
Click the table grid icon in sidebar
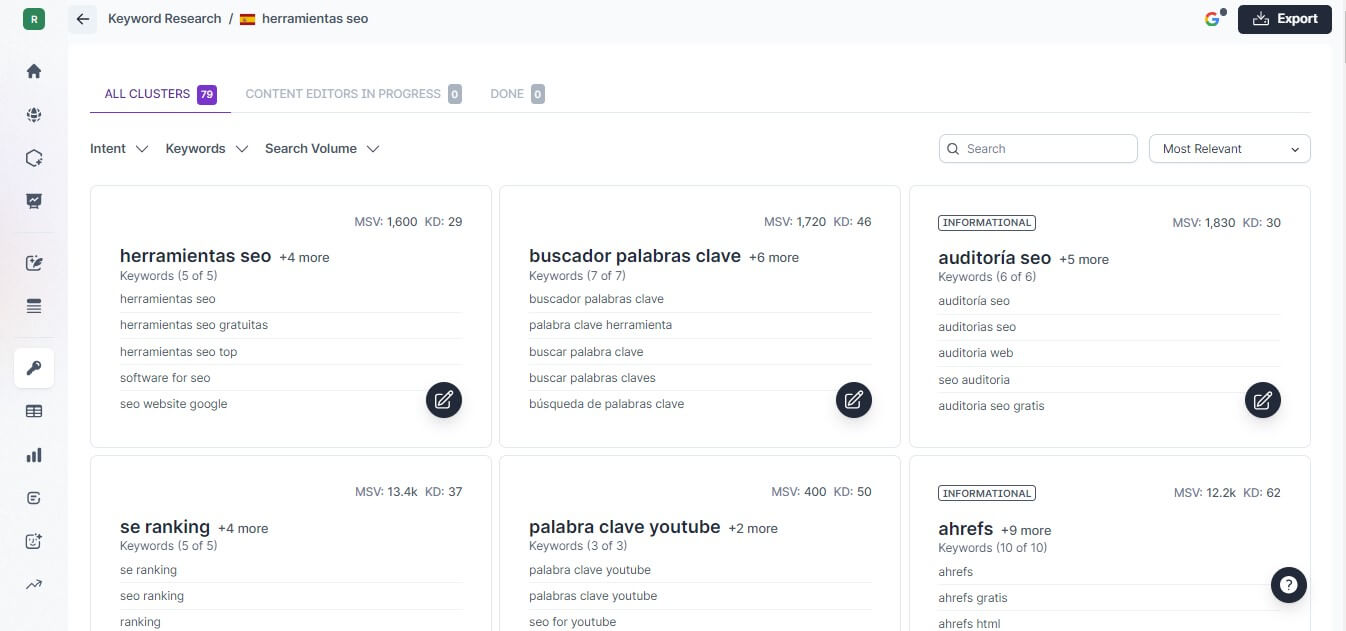tap(34, 411)
